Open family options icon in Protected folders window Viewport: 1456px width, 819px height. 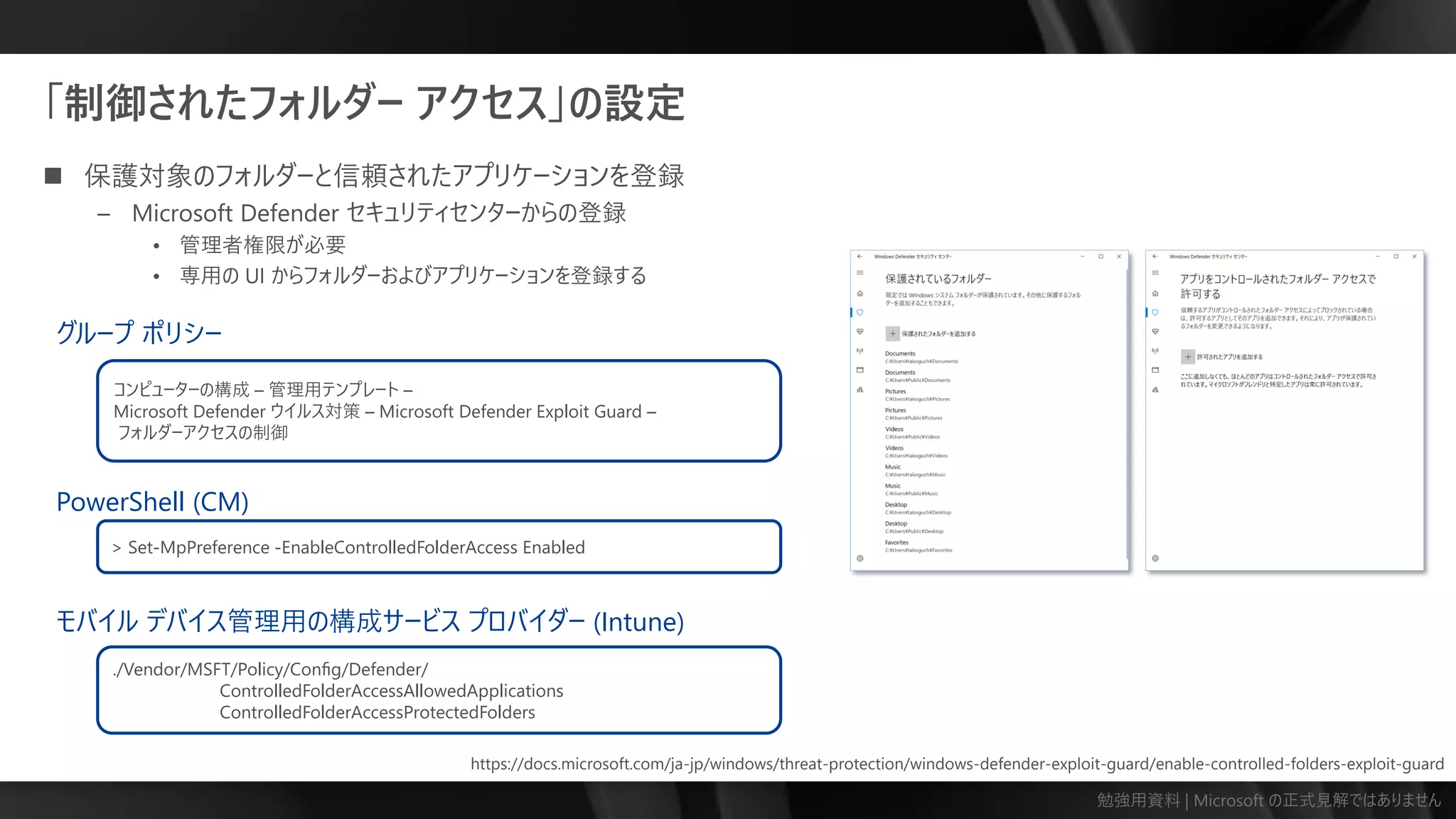pyautogui.click(x=860, y=390)
